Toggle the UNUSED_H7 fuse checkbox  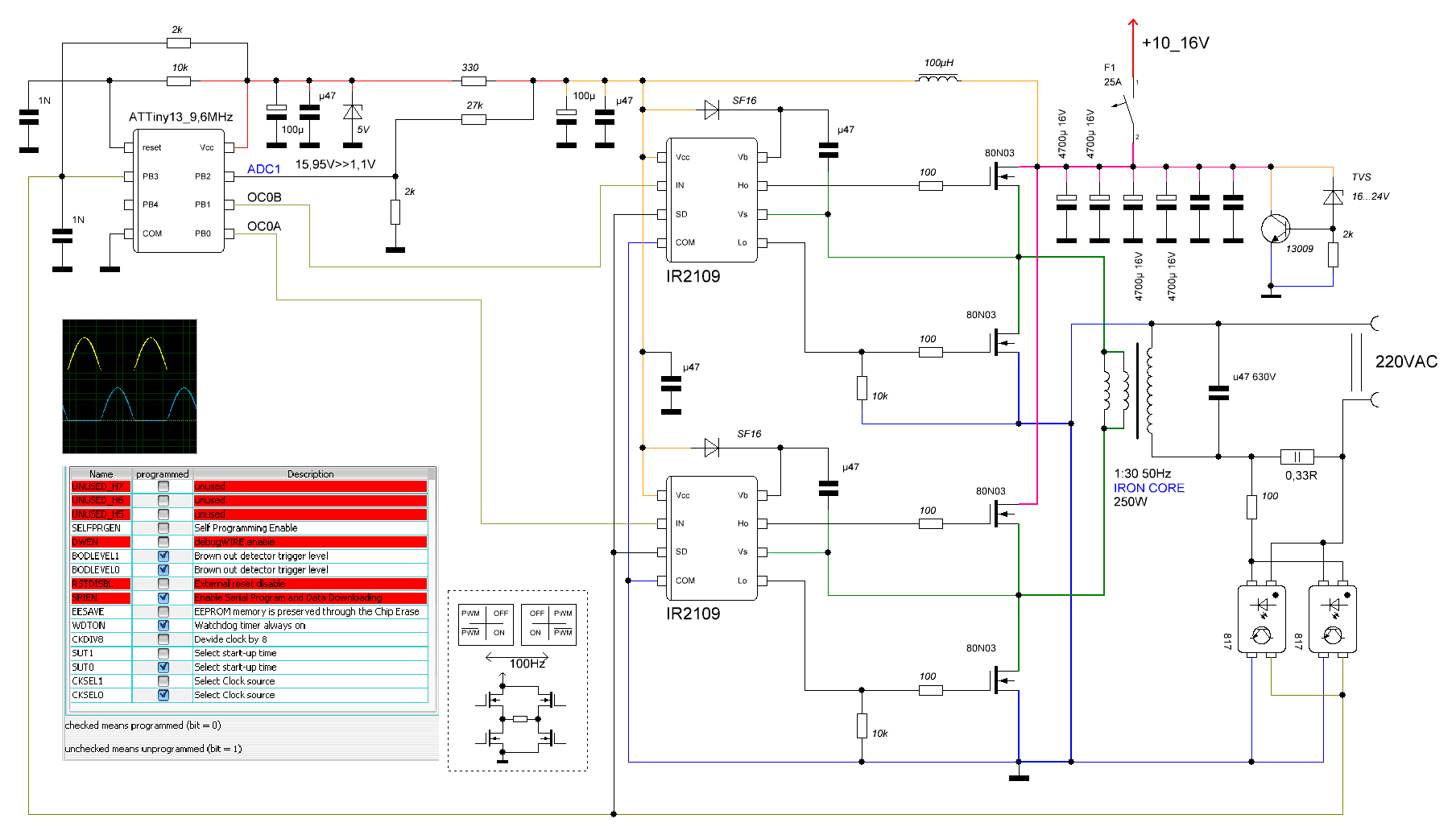(163, 486)
